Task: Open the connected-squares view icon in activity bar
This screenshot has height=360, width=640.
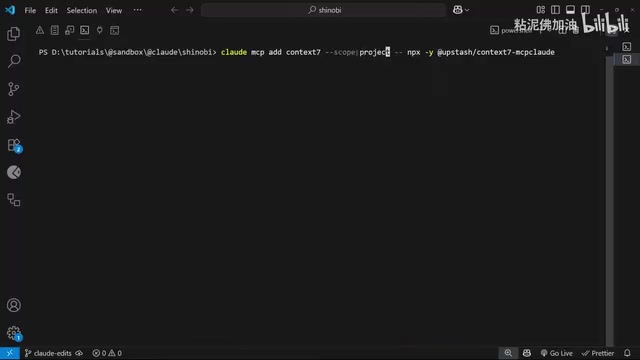Action: pyautogui.click(x=13, y=200)
